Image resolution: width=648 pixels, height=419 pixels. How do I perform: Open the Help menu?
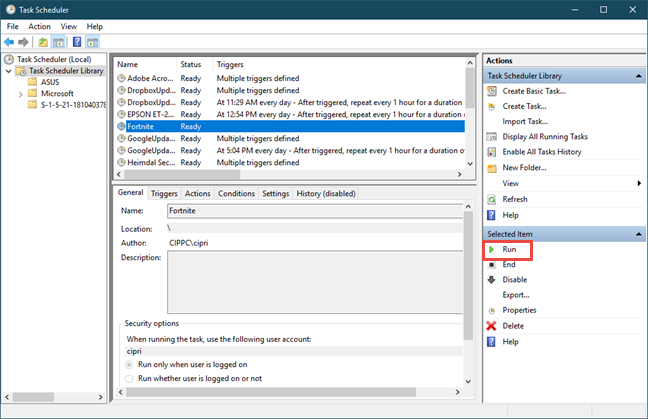(x=94, y=26)
